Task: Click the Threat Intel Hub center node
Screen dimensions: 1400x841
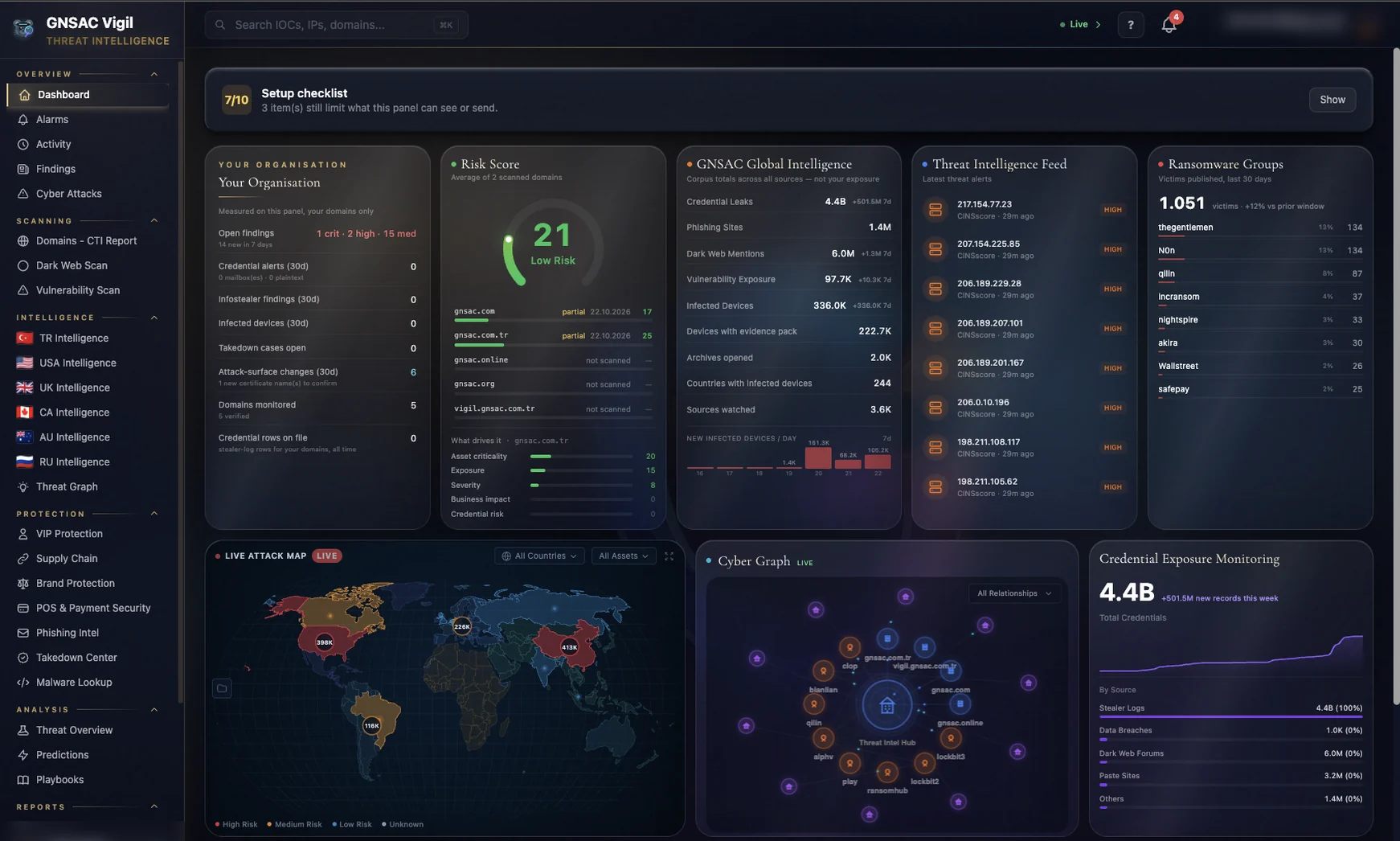Action: [x=887, y=706]
